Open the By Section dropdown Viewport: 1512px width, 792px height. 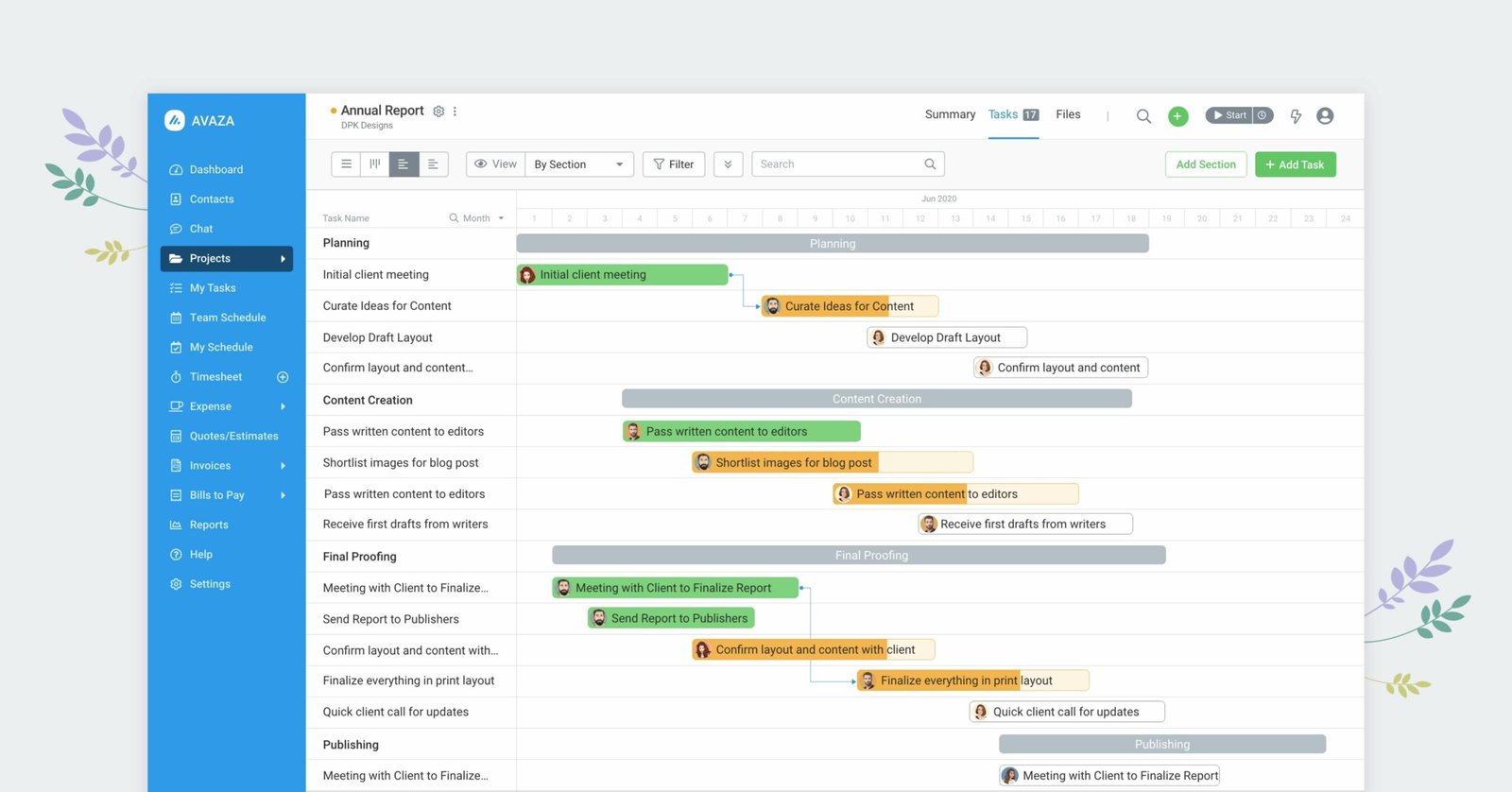point(578,164)
